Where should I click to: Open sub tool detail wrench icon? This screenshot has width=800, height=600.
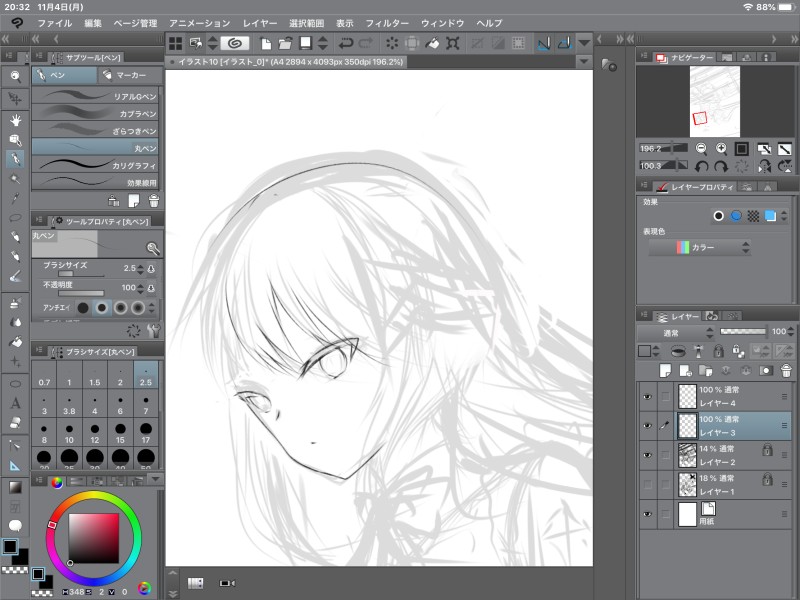pos(154,331)
